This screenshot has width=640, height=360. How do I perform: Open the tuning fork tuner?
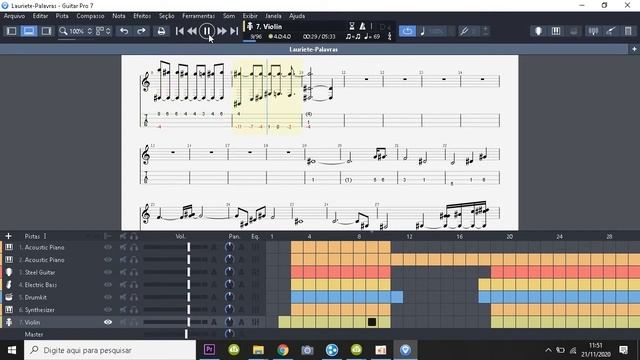point(464,31)
